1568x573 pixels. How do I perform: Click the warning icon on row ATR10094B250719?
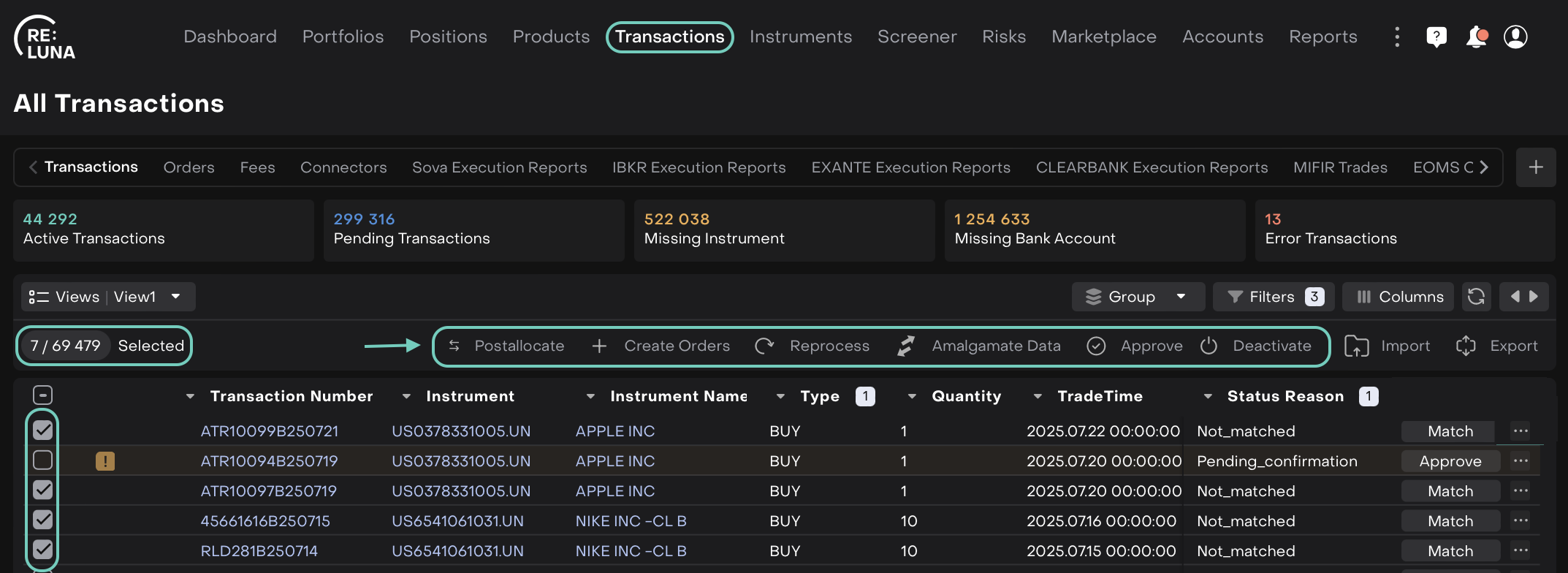coord(105,461)
